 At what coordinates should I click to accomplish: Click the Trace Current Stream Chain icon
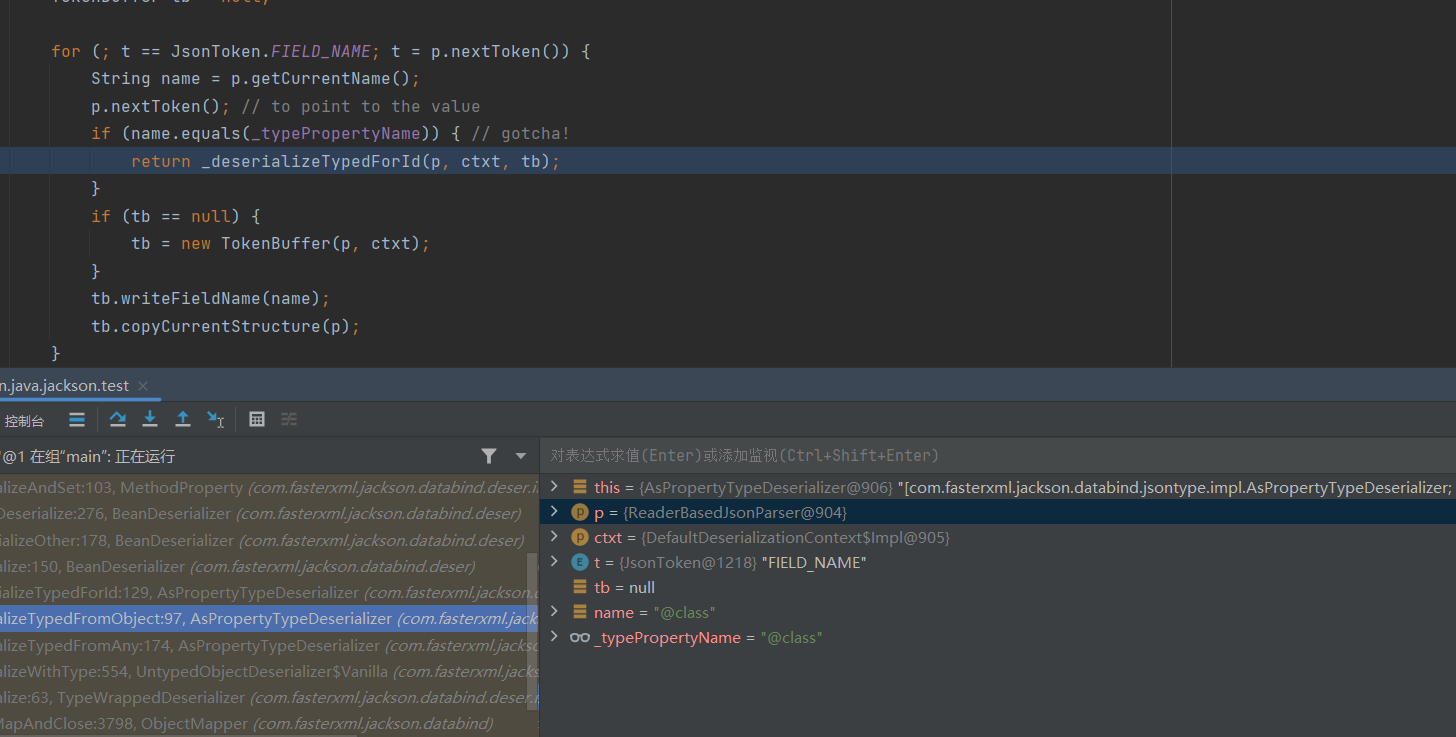pyautogui.click(x=289, y=419)
